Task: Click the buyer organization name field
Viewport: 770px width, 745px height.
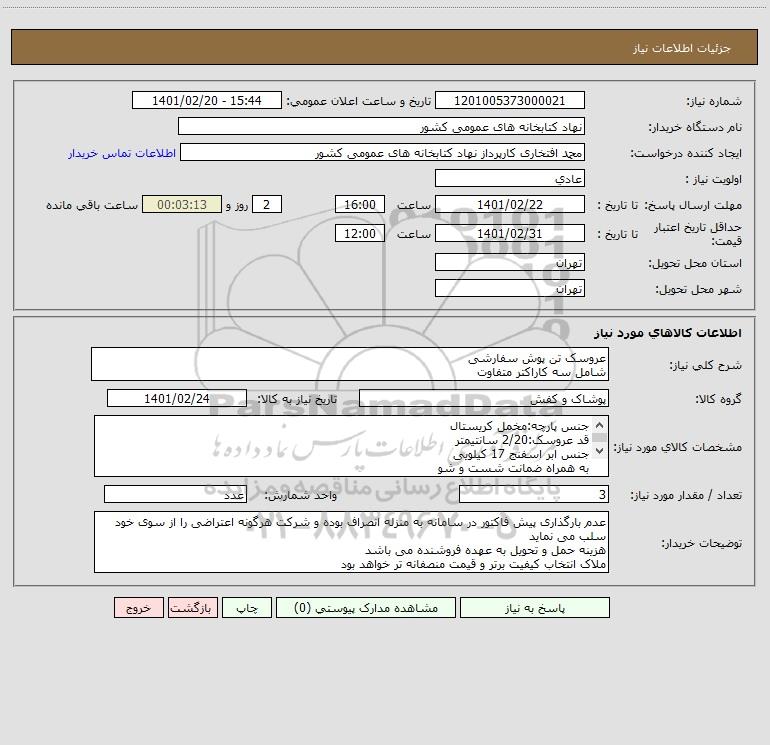Action: click(381, 126)
